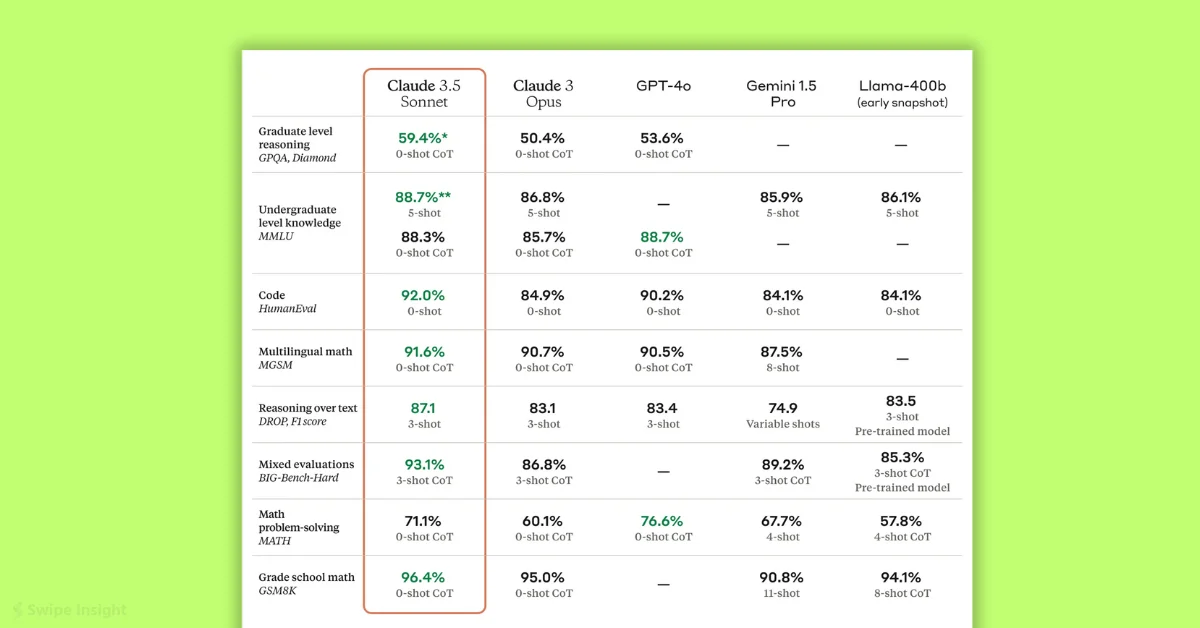This screenshot has height=628, width=1200.
Task: Select the Reasoning over text DROP label
Action: coord(307,415)
